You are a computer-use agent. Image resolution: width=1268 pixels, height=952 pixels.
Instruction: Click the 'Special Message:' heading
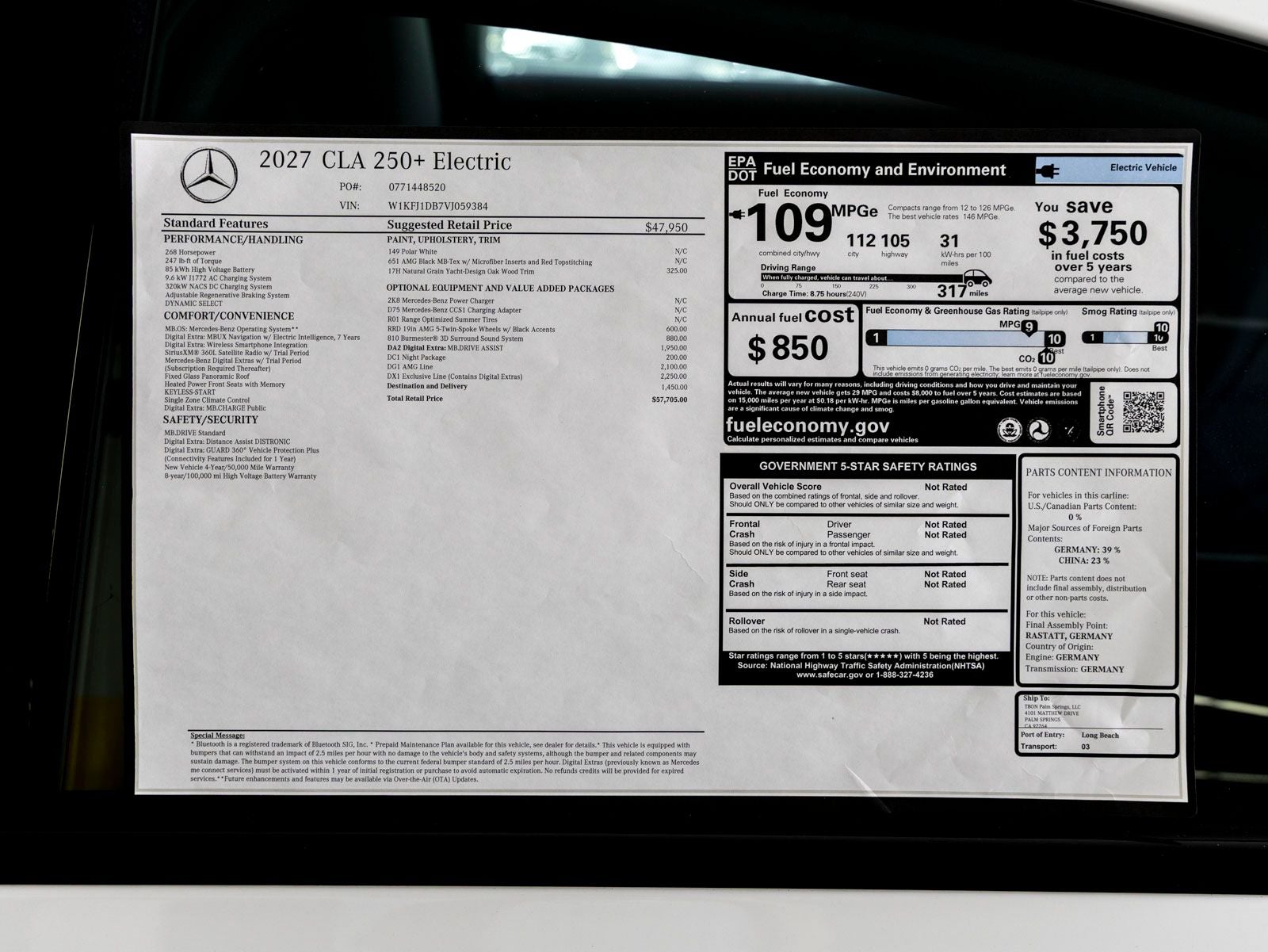tap(217, 736)
